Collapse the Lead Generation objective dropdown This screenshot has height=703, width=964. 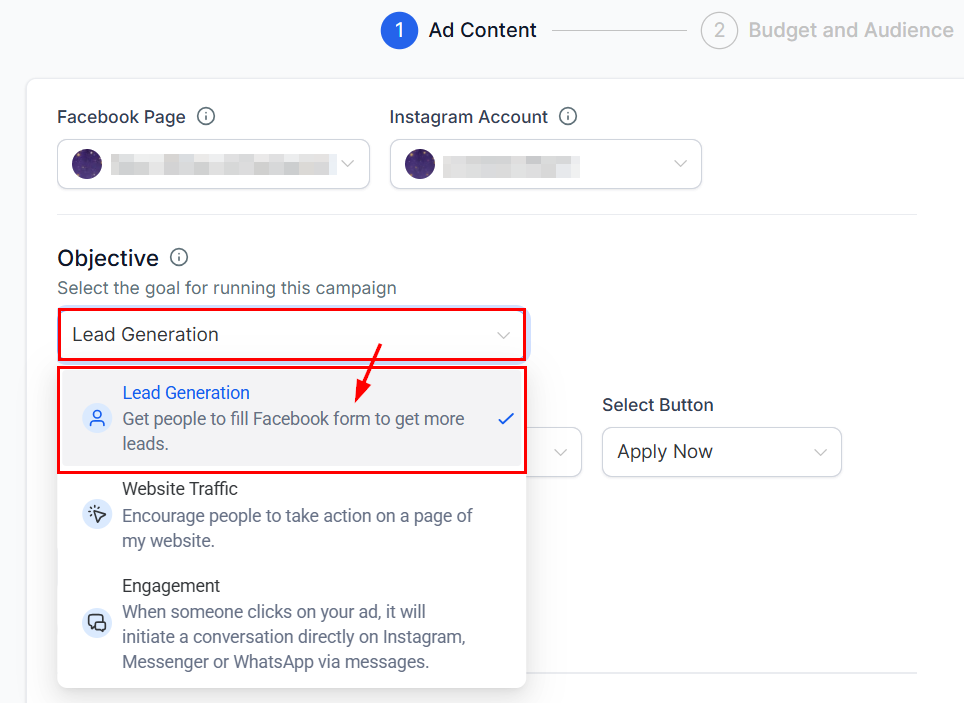(x=292, y=335)
